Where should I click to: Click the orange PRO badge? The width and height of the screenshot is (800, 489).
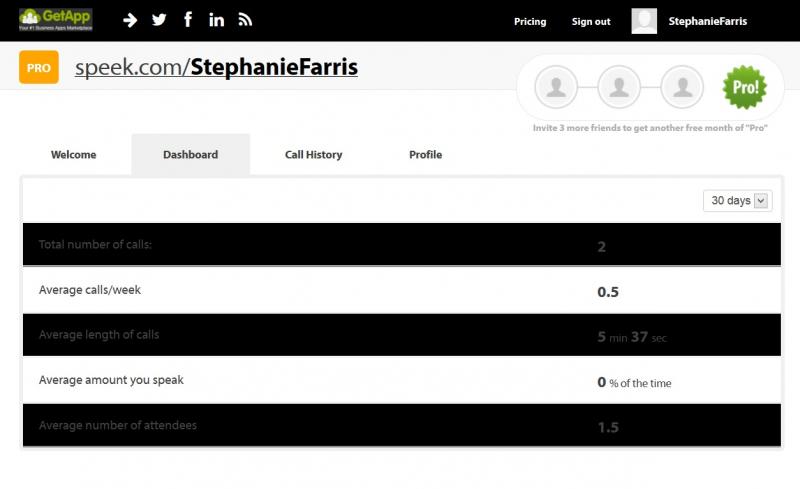(39, 67)
